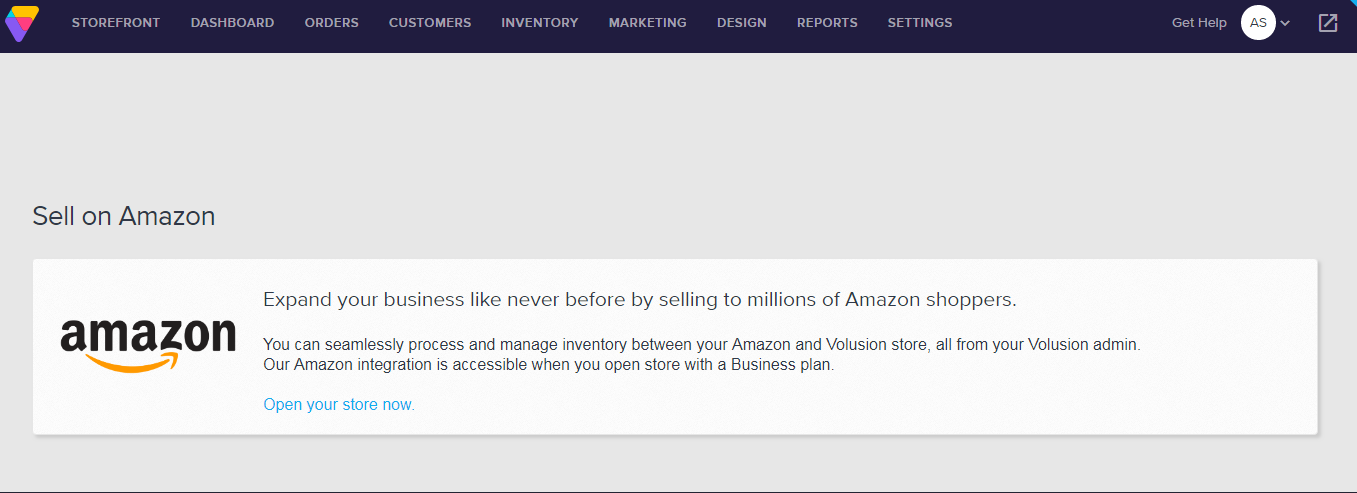Click the 'Sell on Amazon' heading

(x=124, y=216)
